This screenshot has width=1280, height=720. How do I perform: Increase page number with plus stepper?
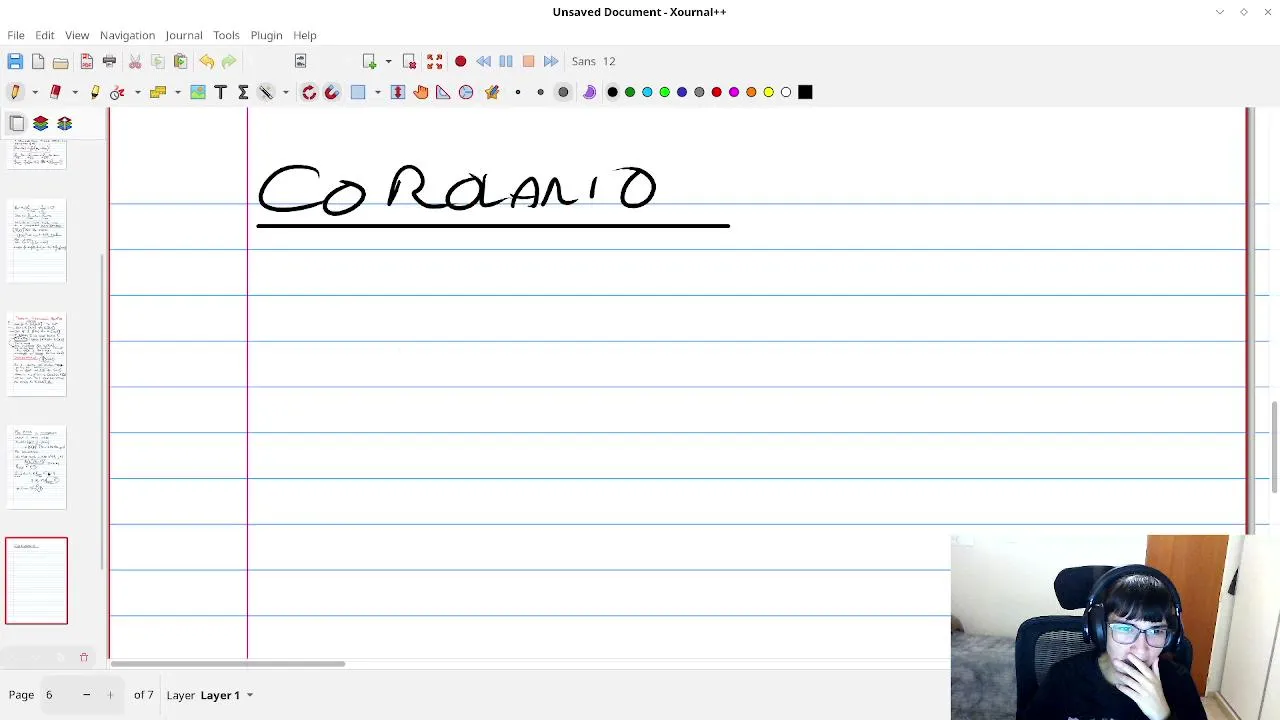point(110,695)
